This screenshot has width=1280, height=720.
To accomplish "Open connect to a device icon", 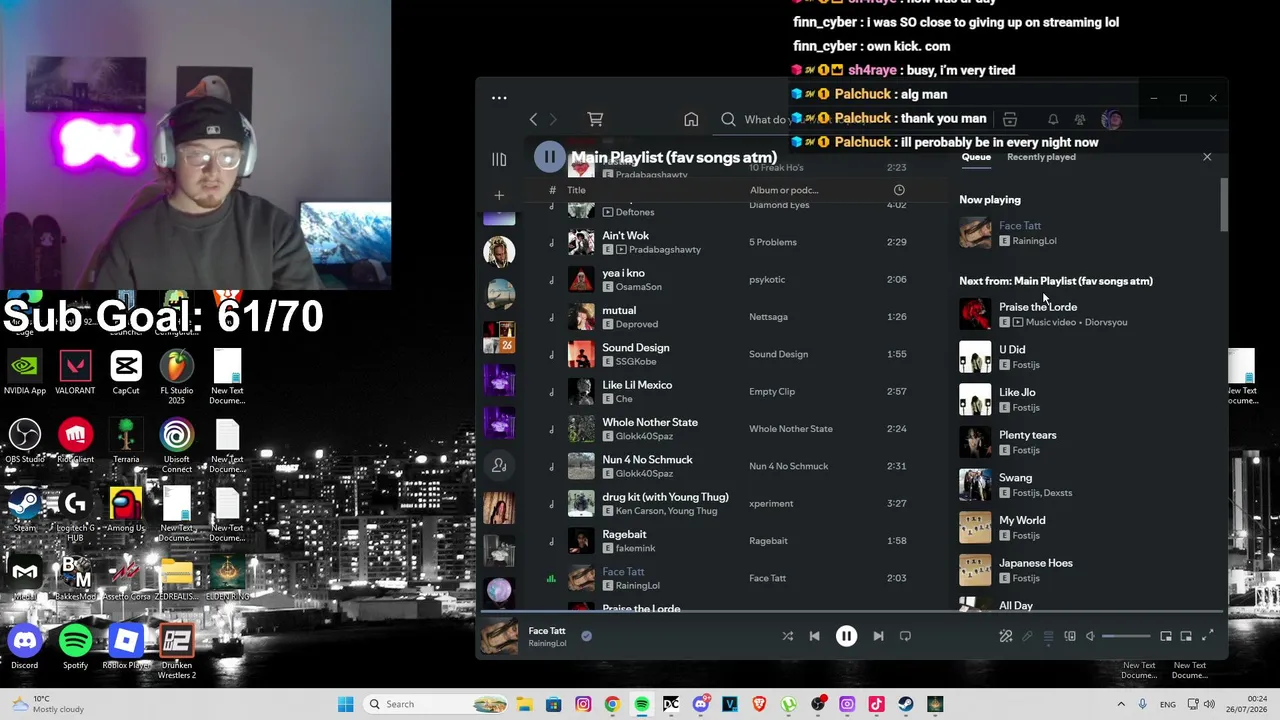I will (1069, 636).
